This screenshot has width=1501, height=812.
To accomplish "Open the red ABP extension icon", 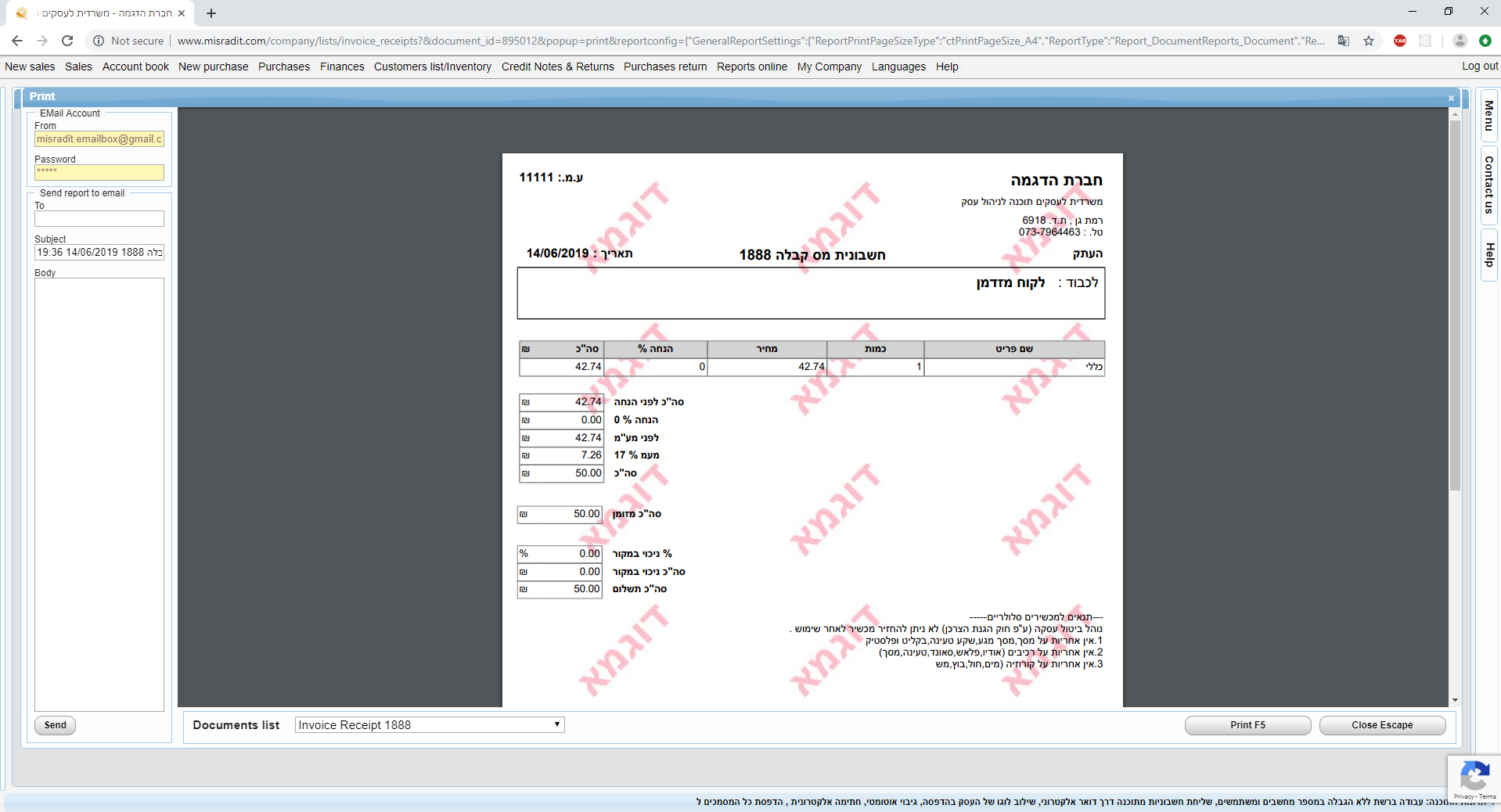I will click(x=1400, y=41).
